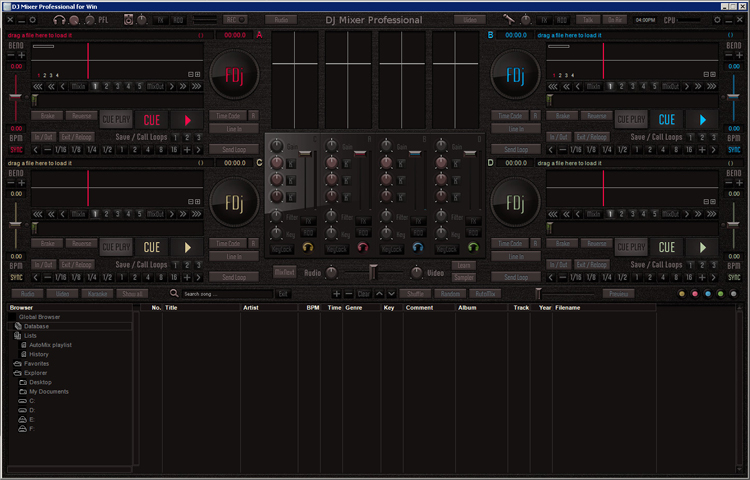Image resolution: width=750 pixels, height=480 pixels.
Task: Click the waveform zoom-in icon on deck A
Action: coord(197,75)
